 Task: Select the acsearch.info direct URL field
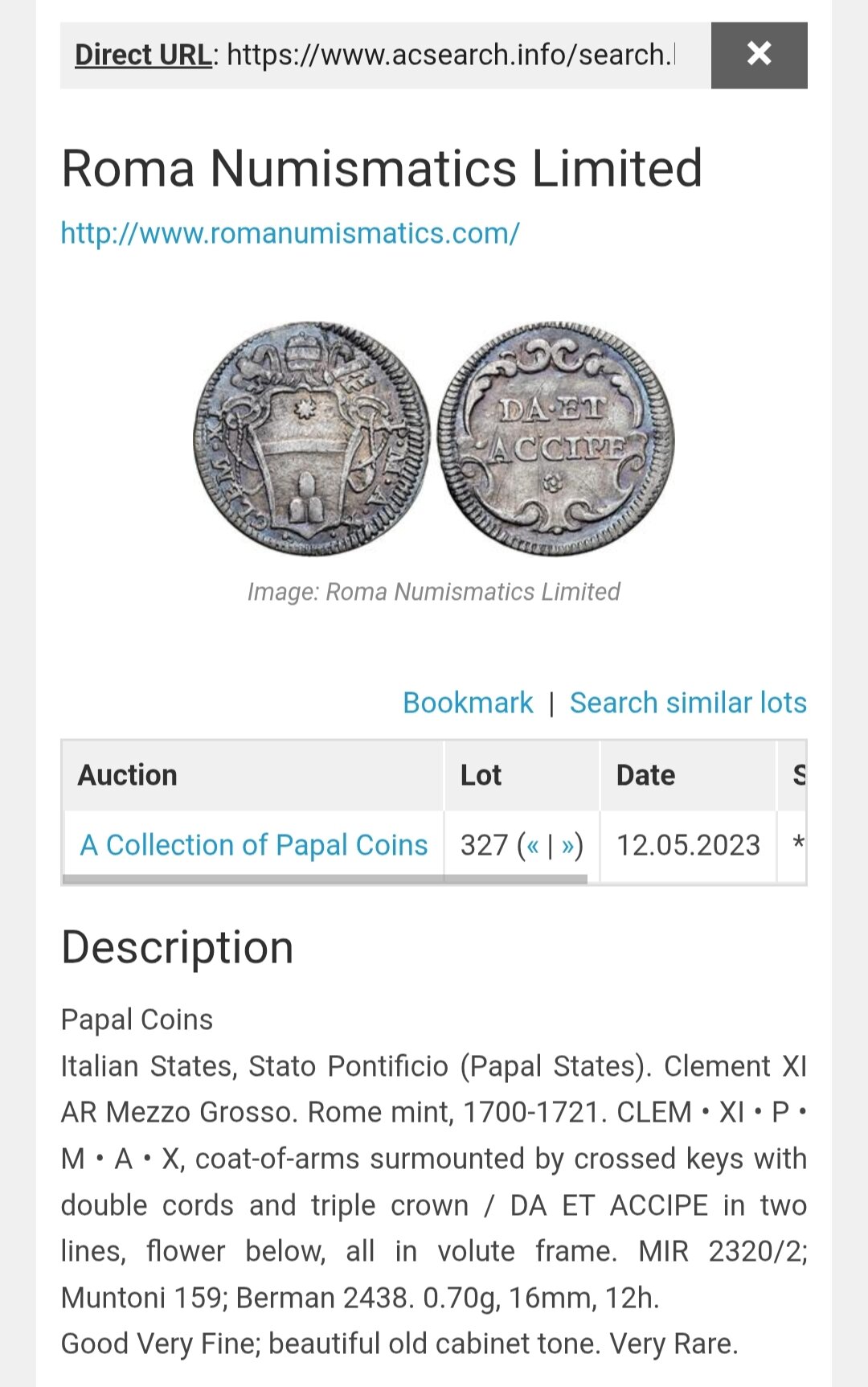(x=450, y=55)
